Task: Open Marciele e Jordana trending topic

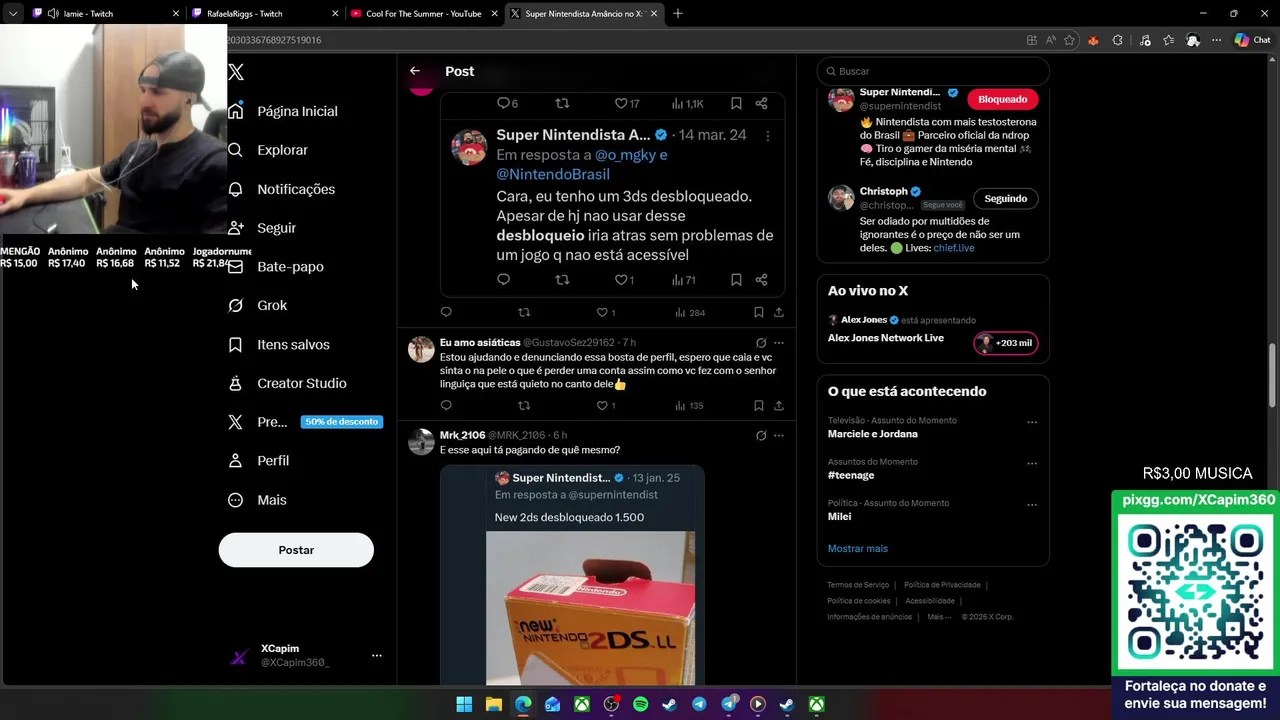Action: click(873, 434)
